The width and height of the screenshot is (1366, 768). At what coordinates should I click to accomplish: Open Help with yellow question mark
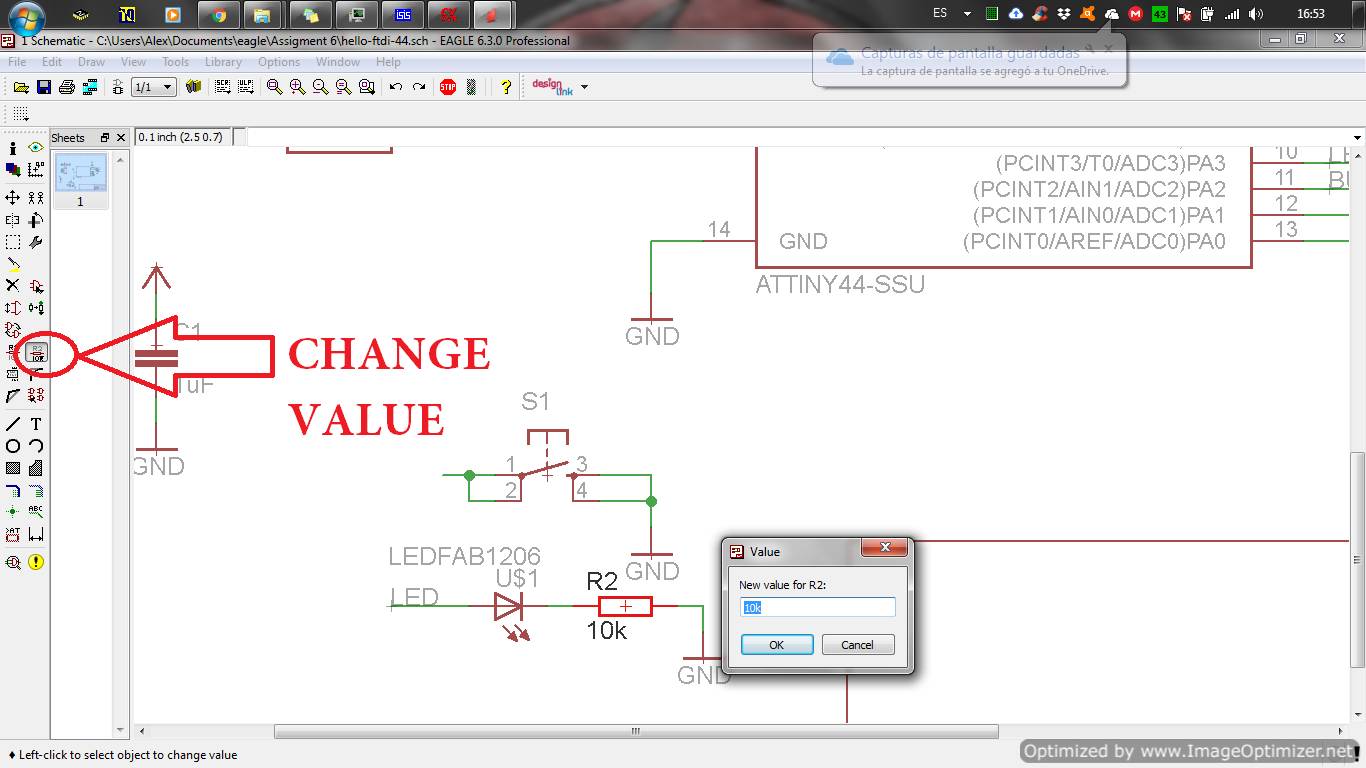506,87
